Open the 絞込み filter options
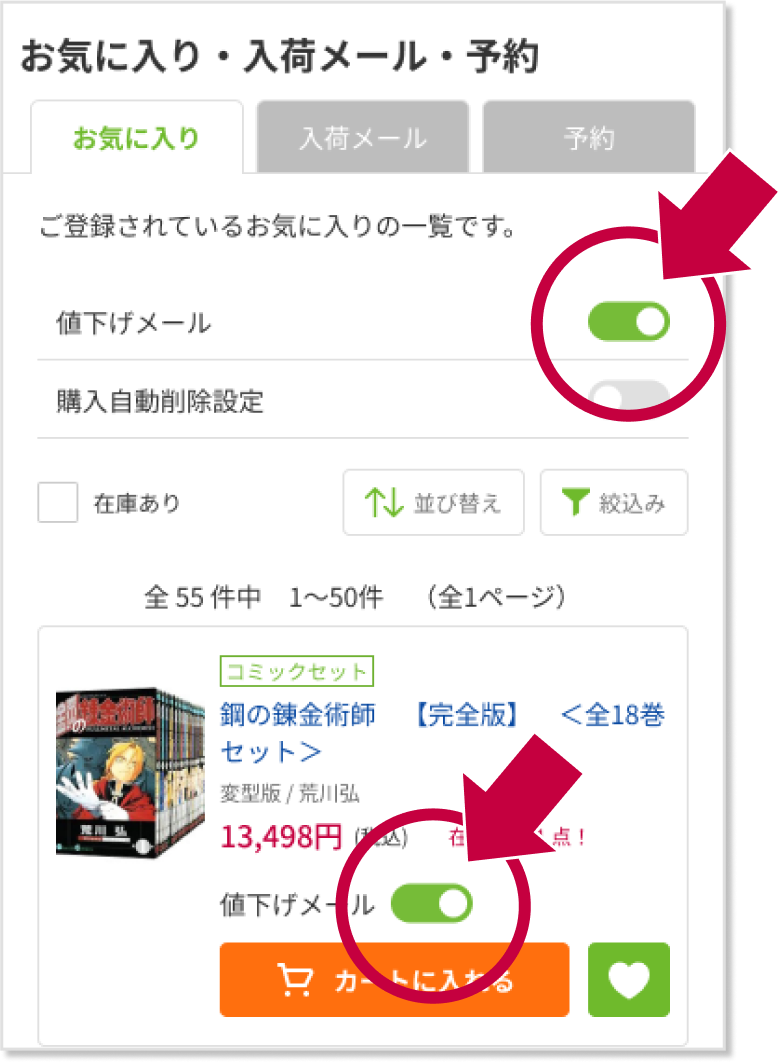 tap(614, 502)
